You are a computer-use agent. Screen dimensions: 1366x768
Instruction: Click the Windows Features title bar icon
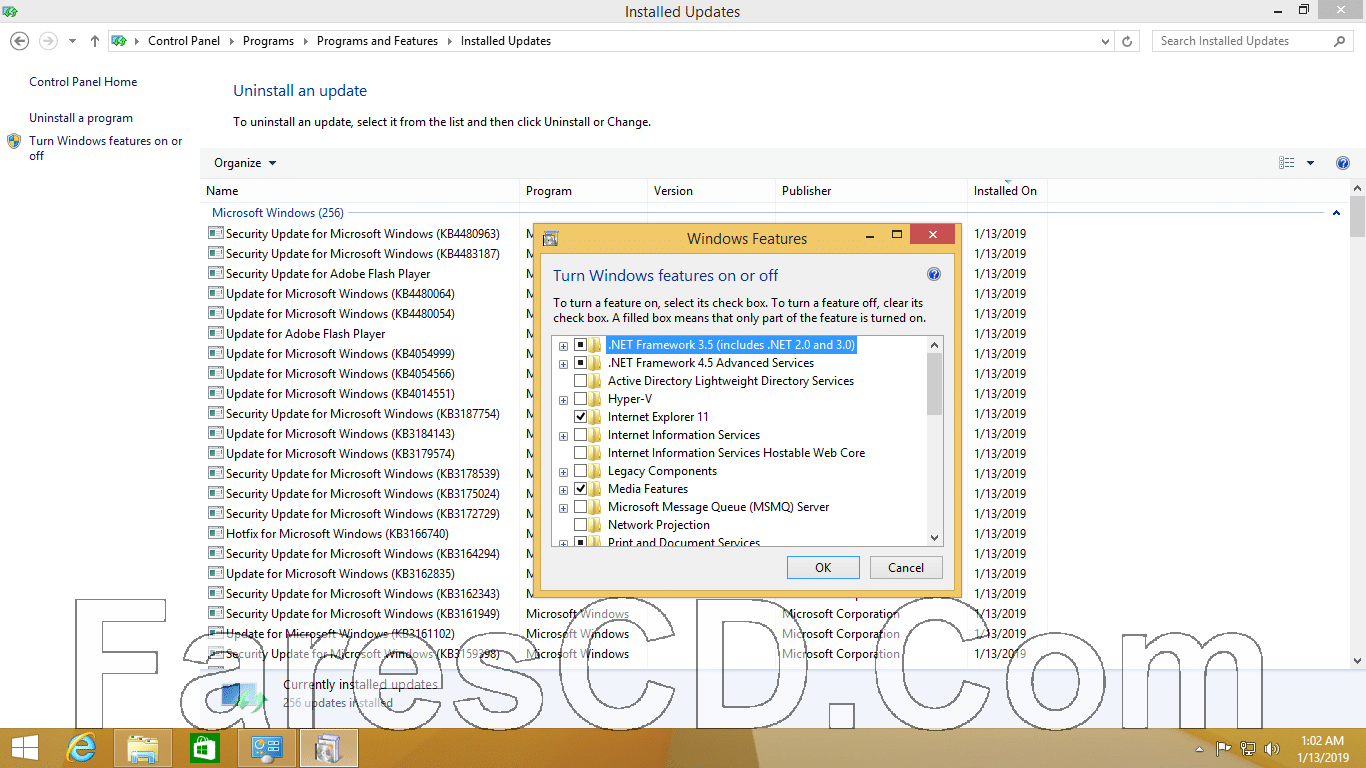550,238
